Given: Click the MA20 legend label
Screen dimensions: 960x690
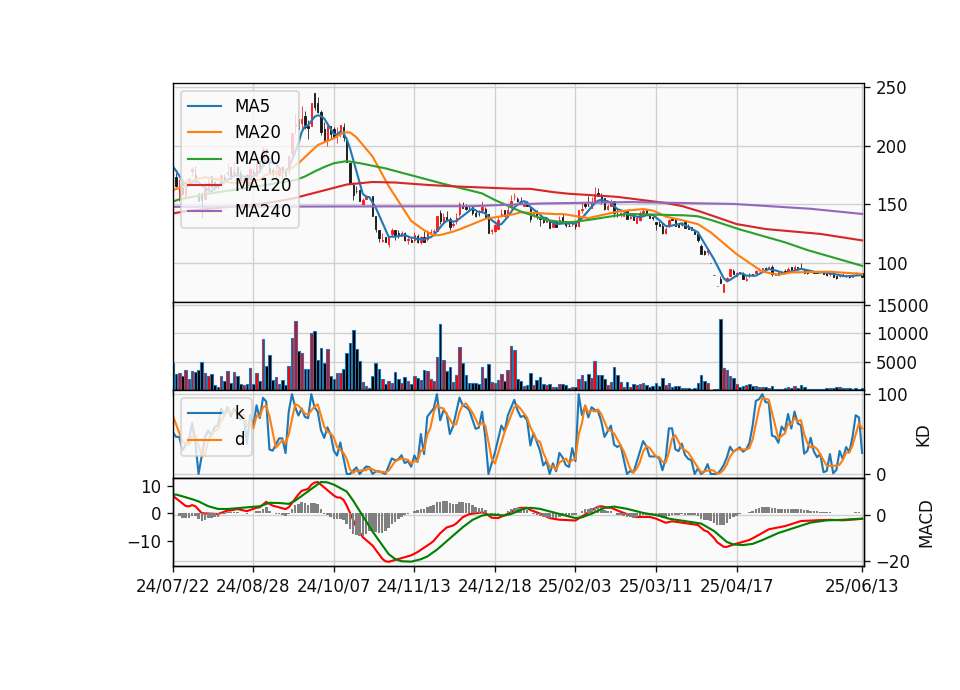Looking at the screenshot, I should click(x=257, y=132).
